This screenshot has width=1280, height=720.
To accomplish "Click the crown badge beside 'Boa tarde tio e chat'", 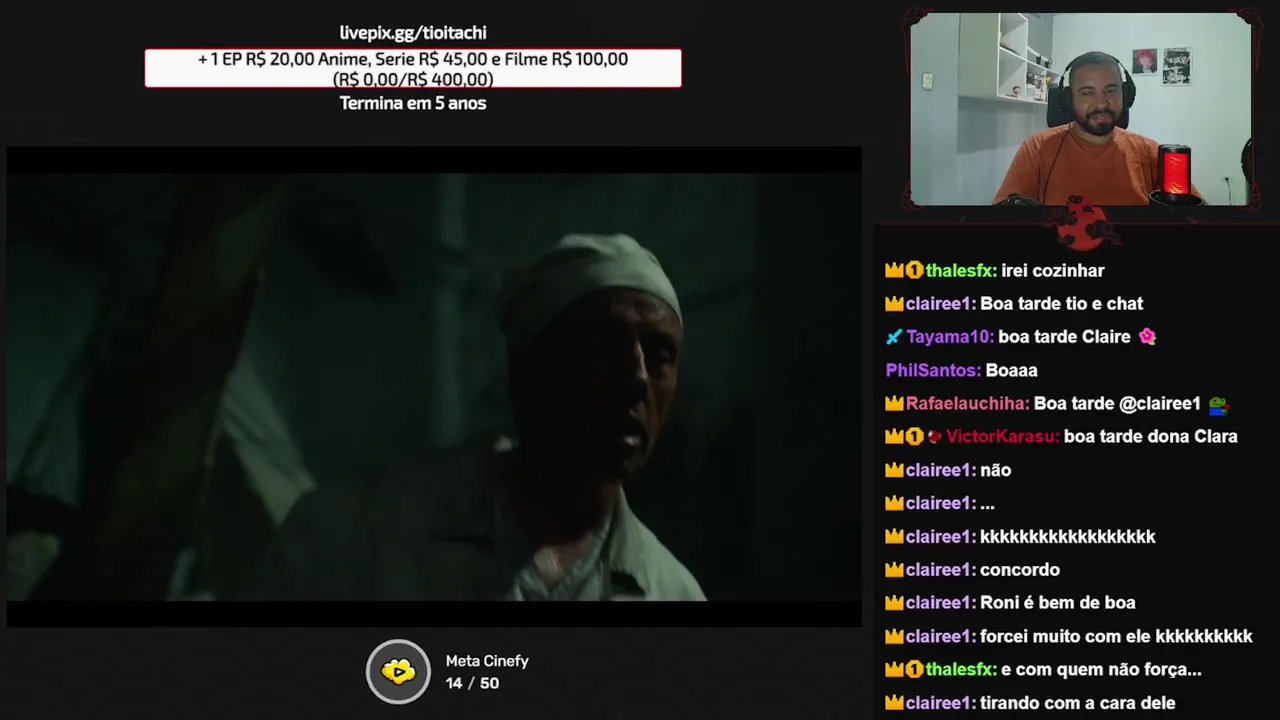I will [x=894, y=304].
